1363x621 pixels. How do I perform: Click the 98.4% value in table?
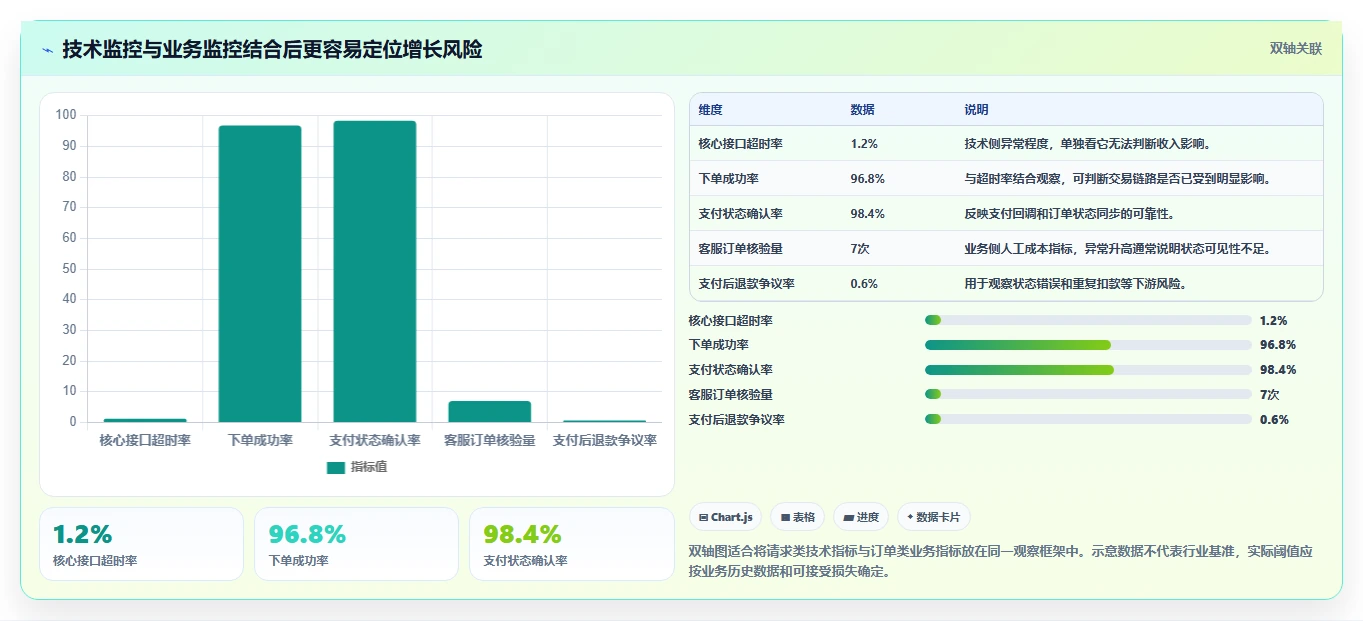pyautogui.click(x=867, y=214)
